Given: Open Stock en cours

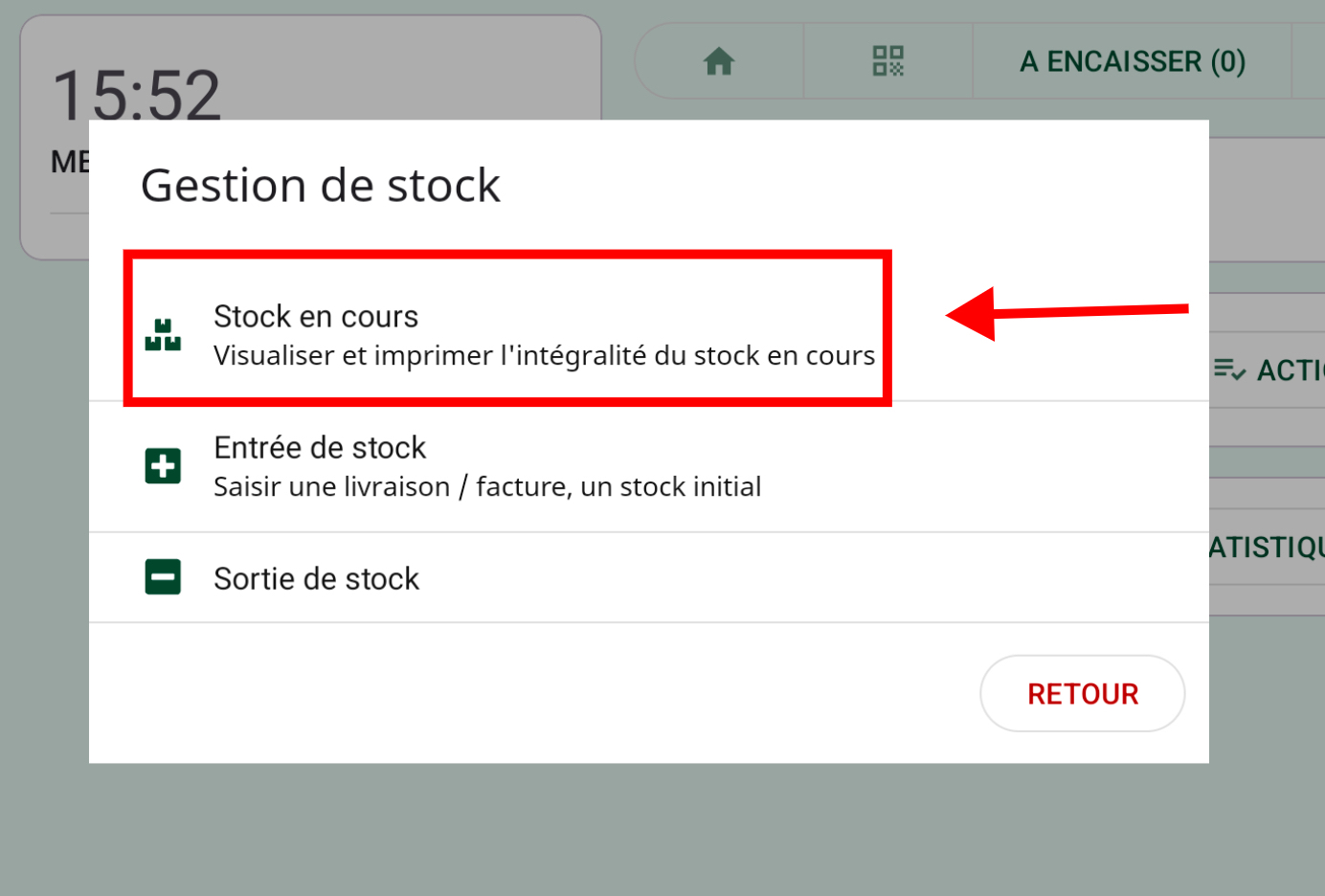Looking at the screenshot, I should point(316,317).
